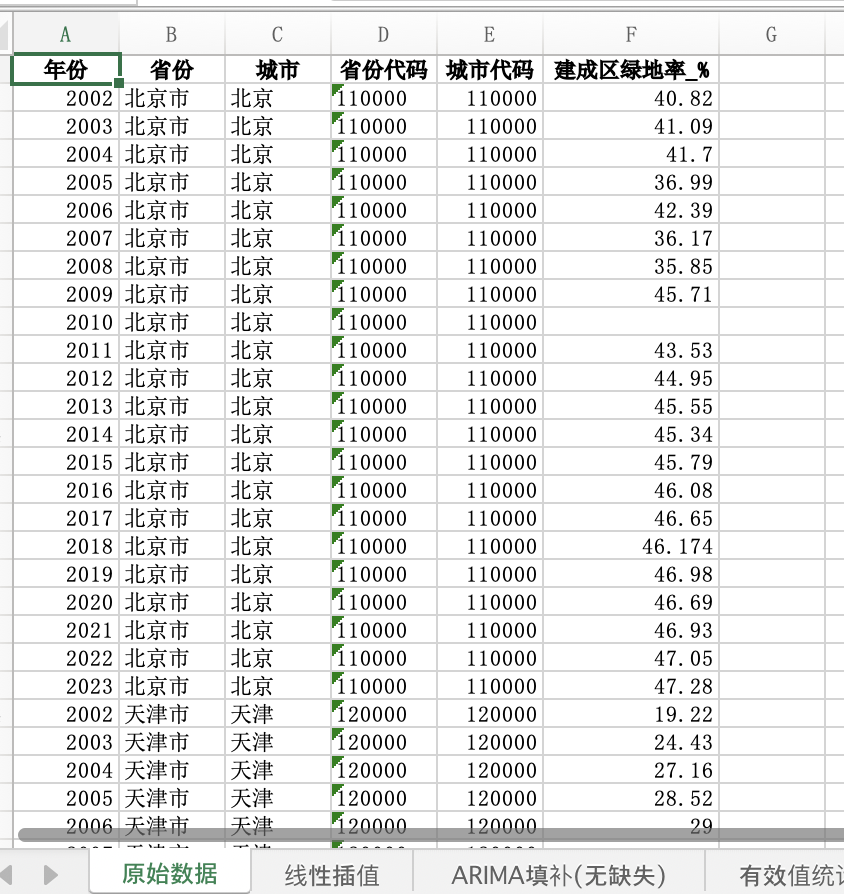Image resolution: width=844 pixels, height=894 pixels.
Task: Select the cell with value 45.34
Action: 631,434
